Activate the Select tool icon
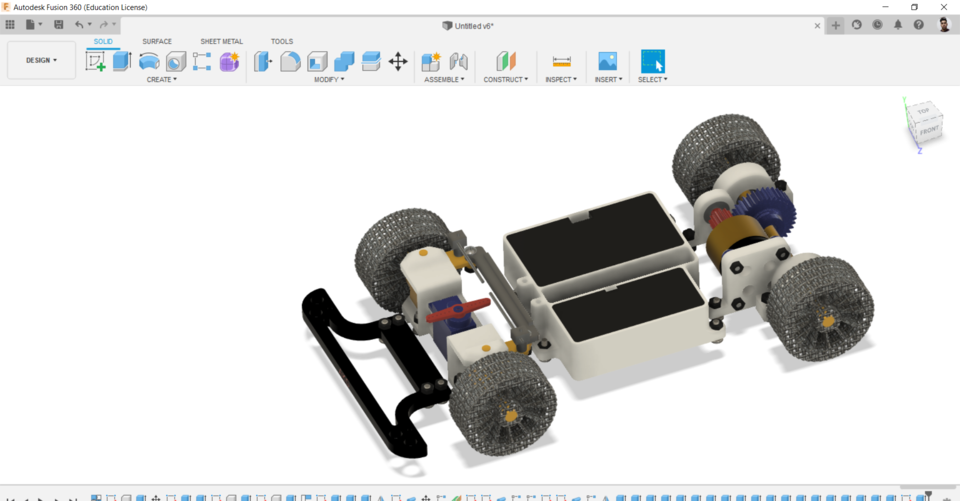Viewport: 960px width, 501px height. [x=653, y=61]
